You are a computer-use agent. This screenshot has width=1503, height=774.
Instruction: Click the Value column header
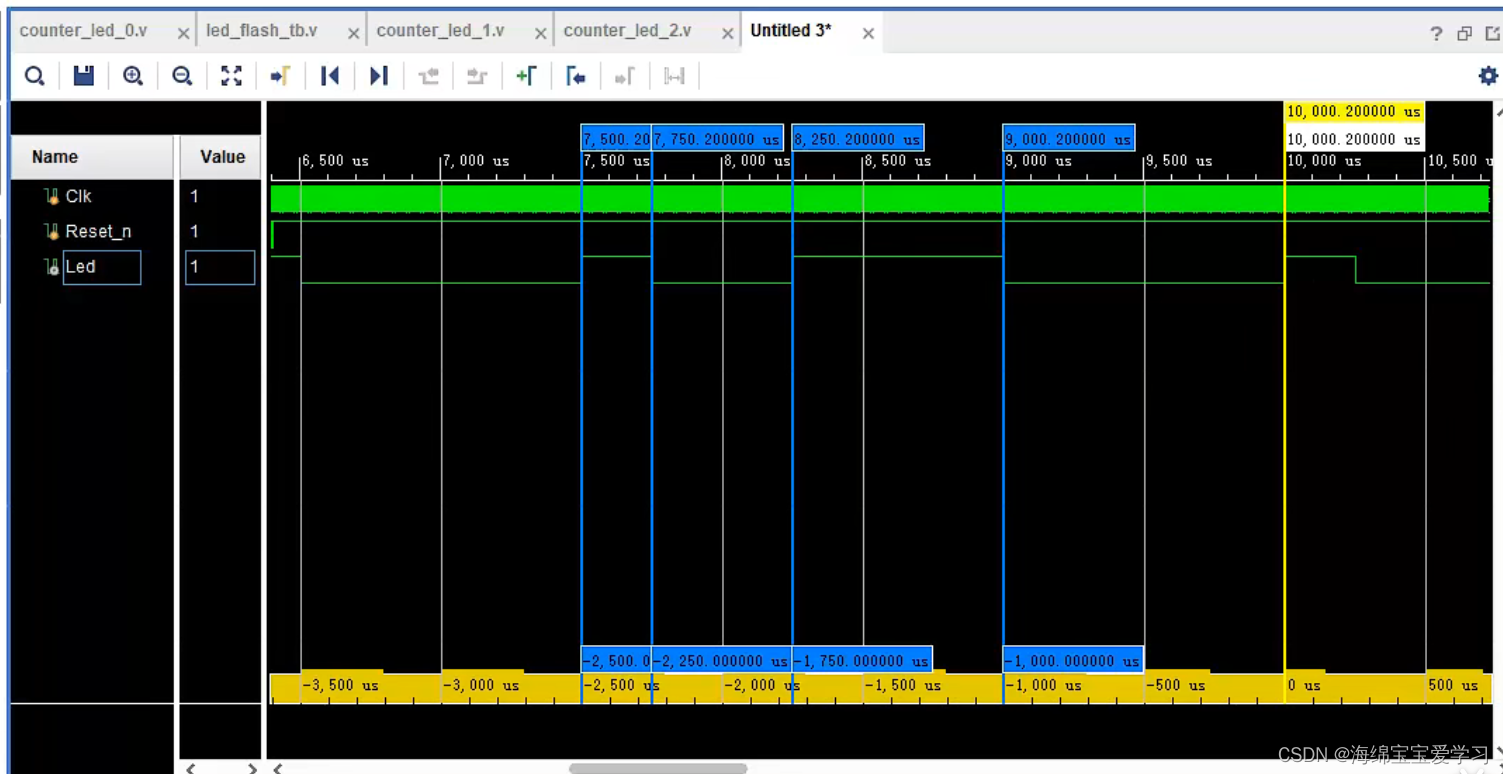[221, 157]
